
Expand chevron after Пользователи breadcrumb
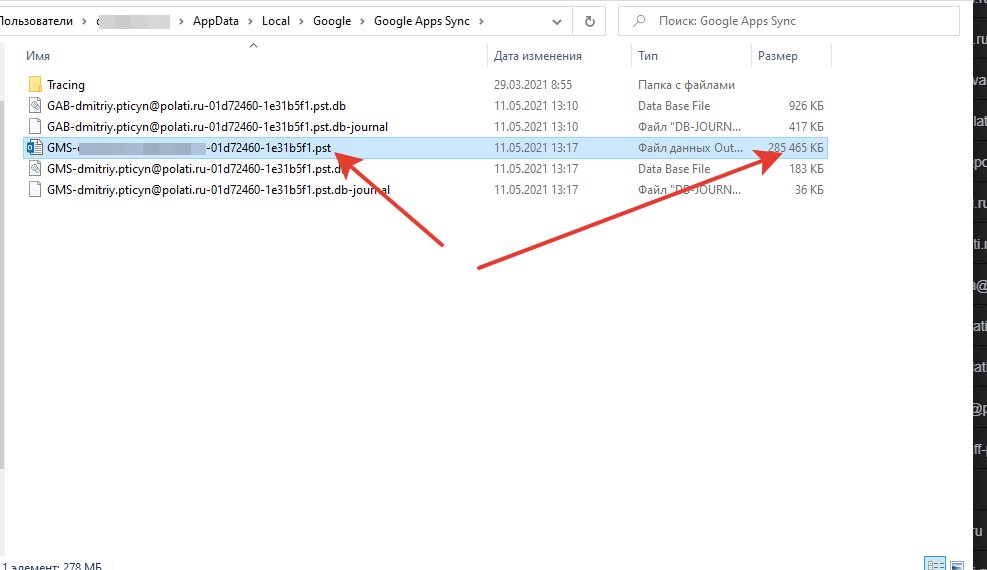click(84, 21)
